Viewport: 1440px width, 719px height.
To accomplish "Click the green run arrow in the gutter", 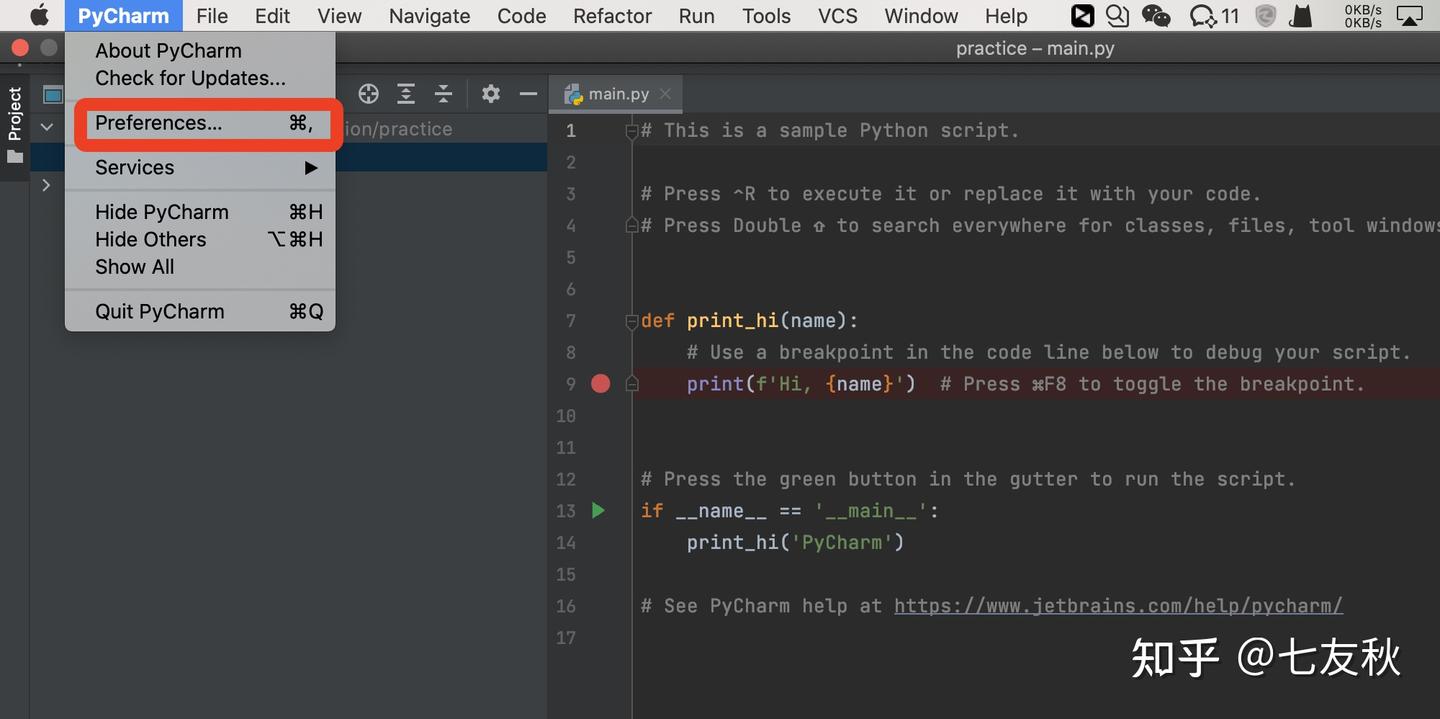I will coord(598,511).
